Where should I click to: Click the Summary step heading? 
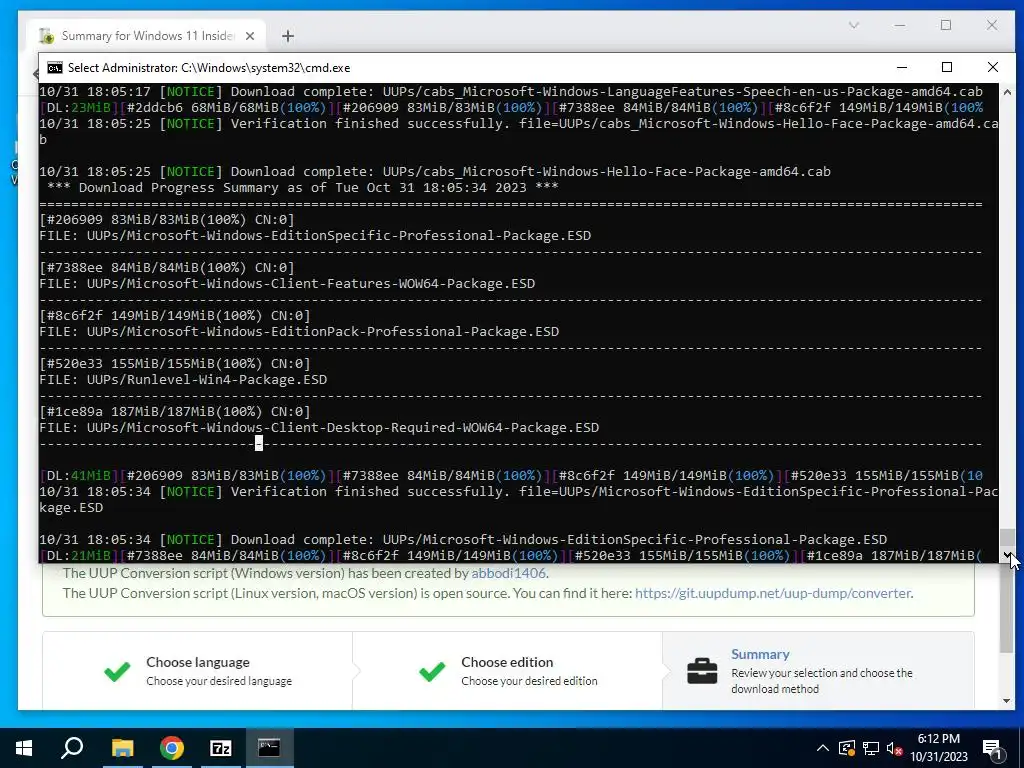tap(760, 654)
